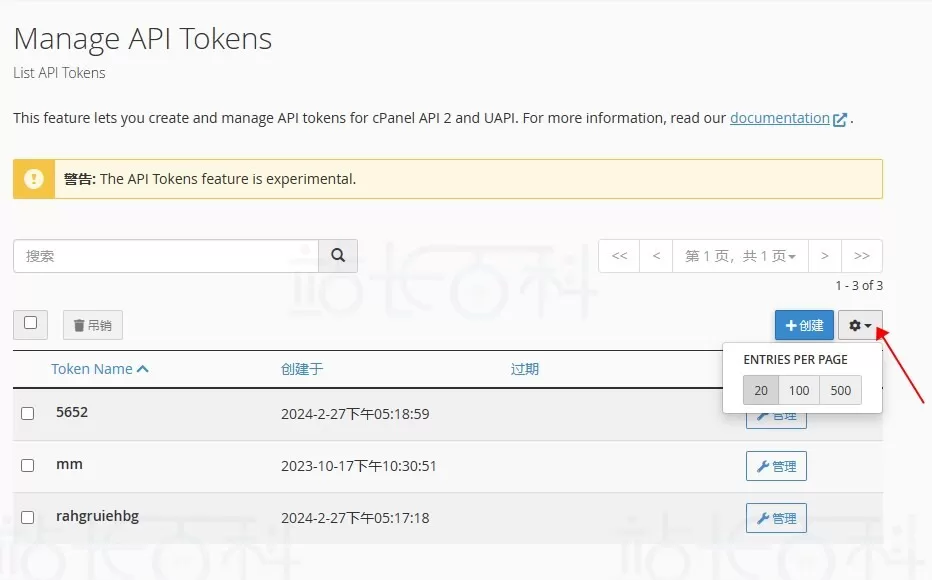Screen dimensions: 932x580
Task: Toggle the select-all tokens checkbox
Action: pos(31,323)
